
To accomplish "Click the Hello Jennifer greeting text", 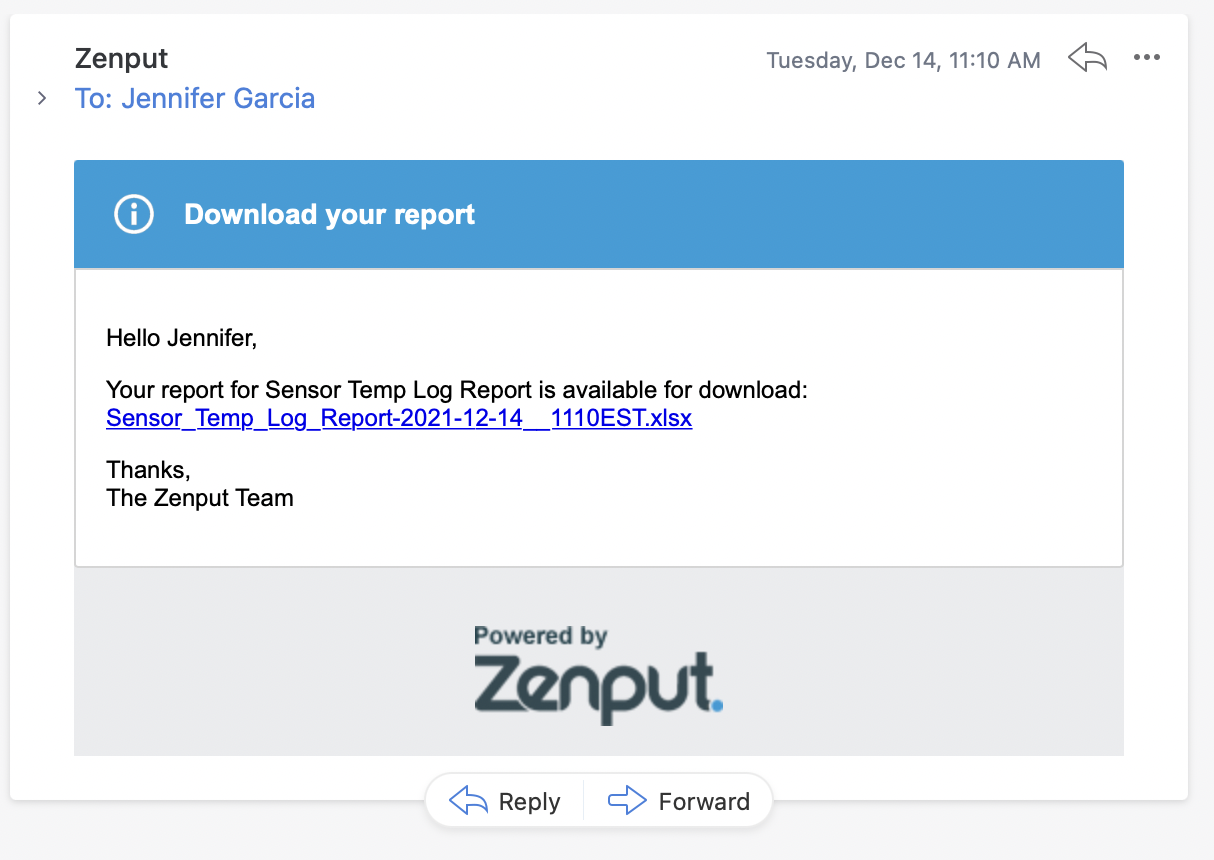I will (182, 338).
